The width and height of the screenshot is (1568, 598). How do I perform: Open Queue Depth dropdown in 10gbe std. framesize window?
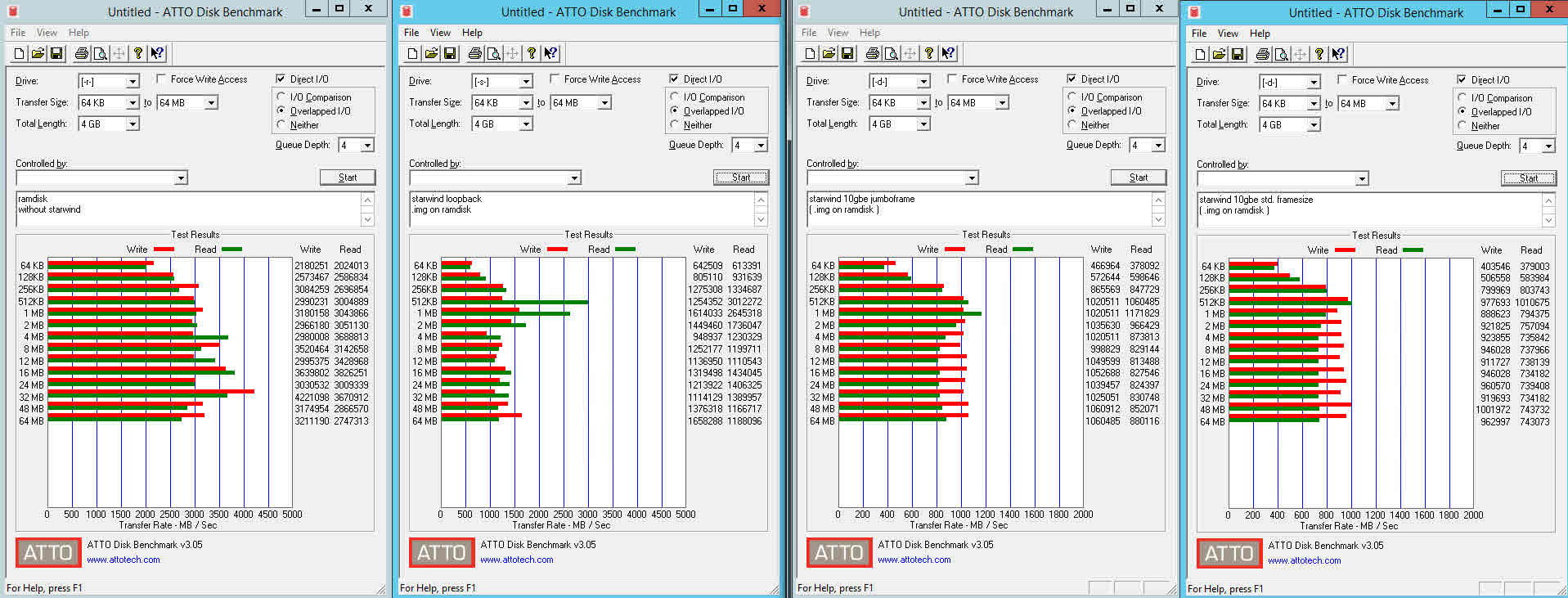click(x=1548, y=146)
